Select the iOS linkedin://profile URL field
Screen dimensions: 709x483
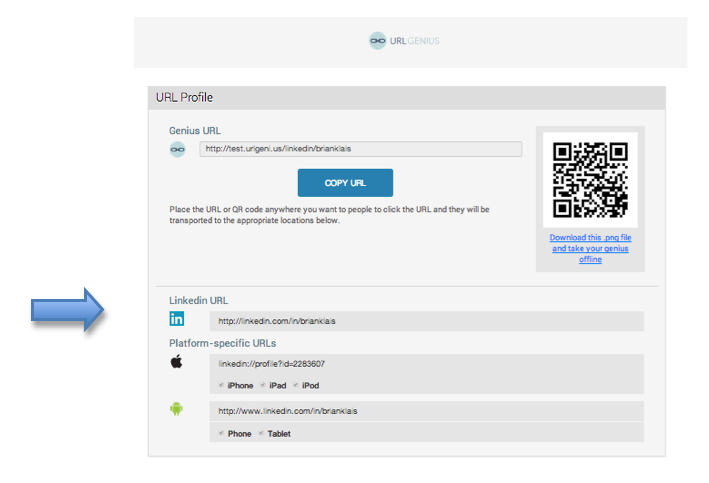pos(426,364)
